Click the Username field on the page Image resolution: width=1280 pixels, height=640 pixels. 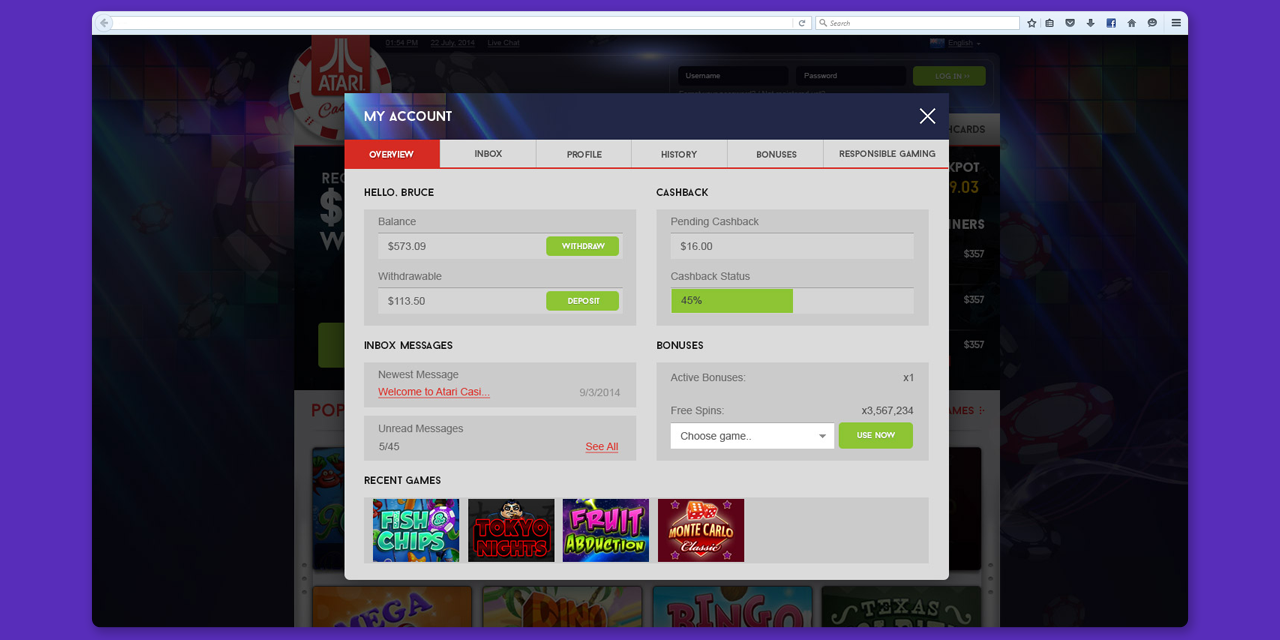tap(733, 76)
